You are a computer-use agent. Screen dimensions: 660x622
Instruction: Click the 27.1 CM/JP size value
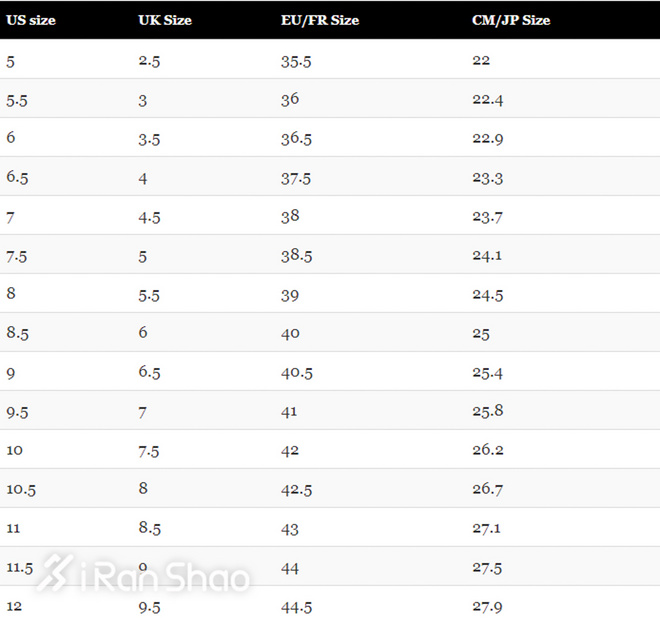pyautogui.click(x=487, y=528)
